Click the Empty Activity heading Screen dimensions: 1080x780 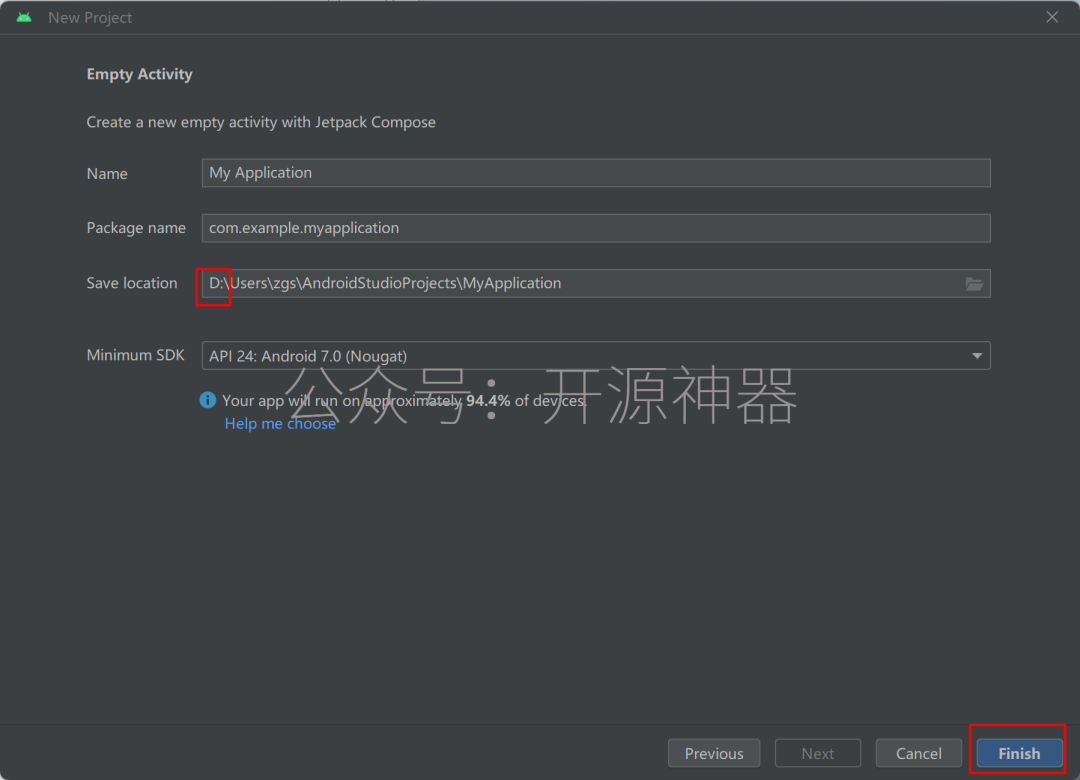click(139, 74)
